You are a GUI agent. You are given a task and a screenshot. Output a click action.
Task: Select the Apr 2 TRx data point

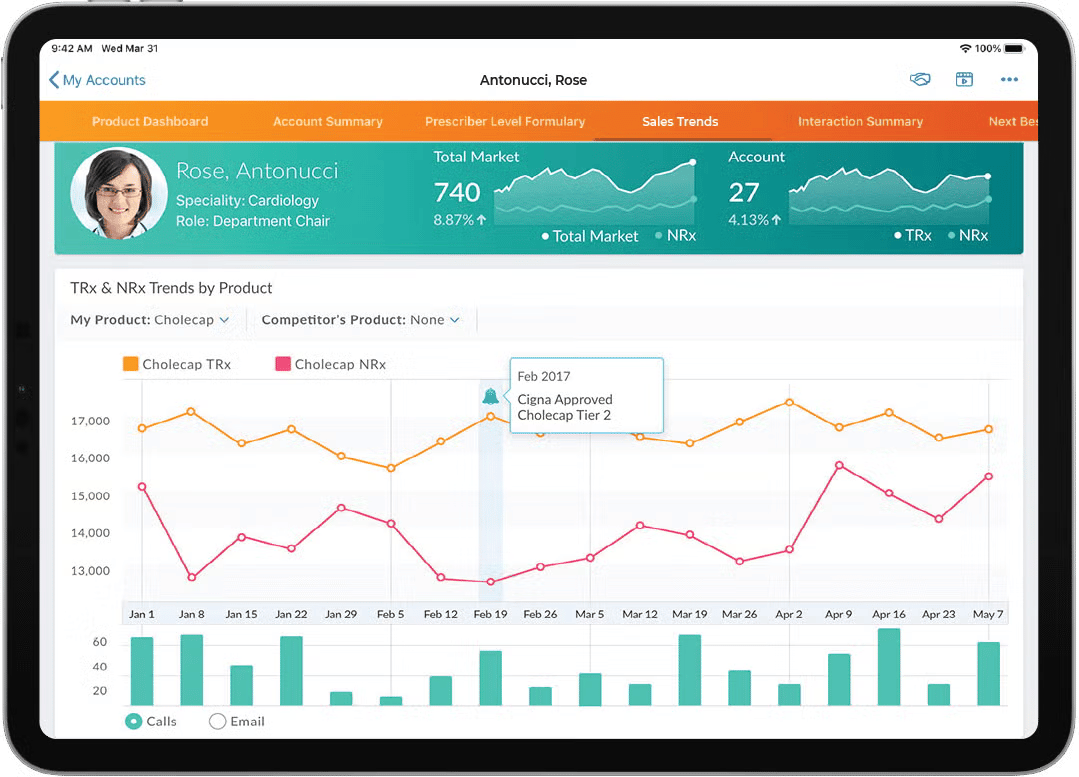point(789,403)
